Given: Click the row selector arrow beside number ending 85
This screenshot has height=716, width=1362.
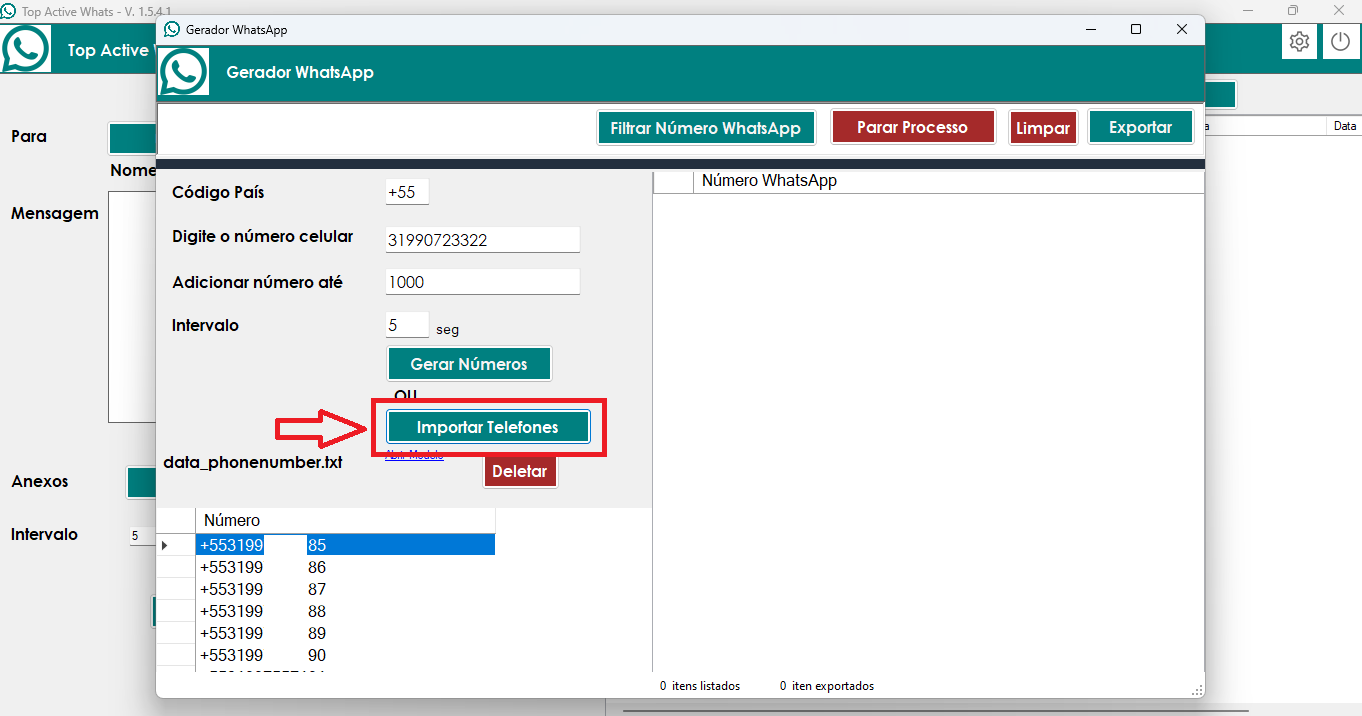Looking at the screenshot, I should (165, 545).
